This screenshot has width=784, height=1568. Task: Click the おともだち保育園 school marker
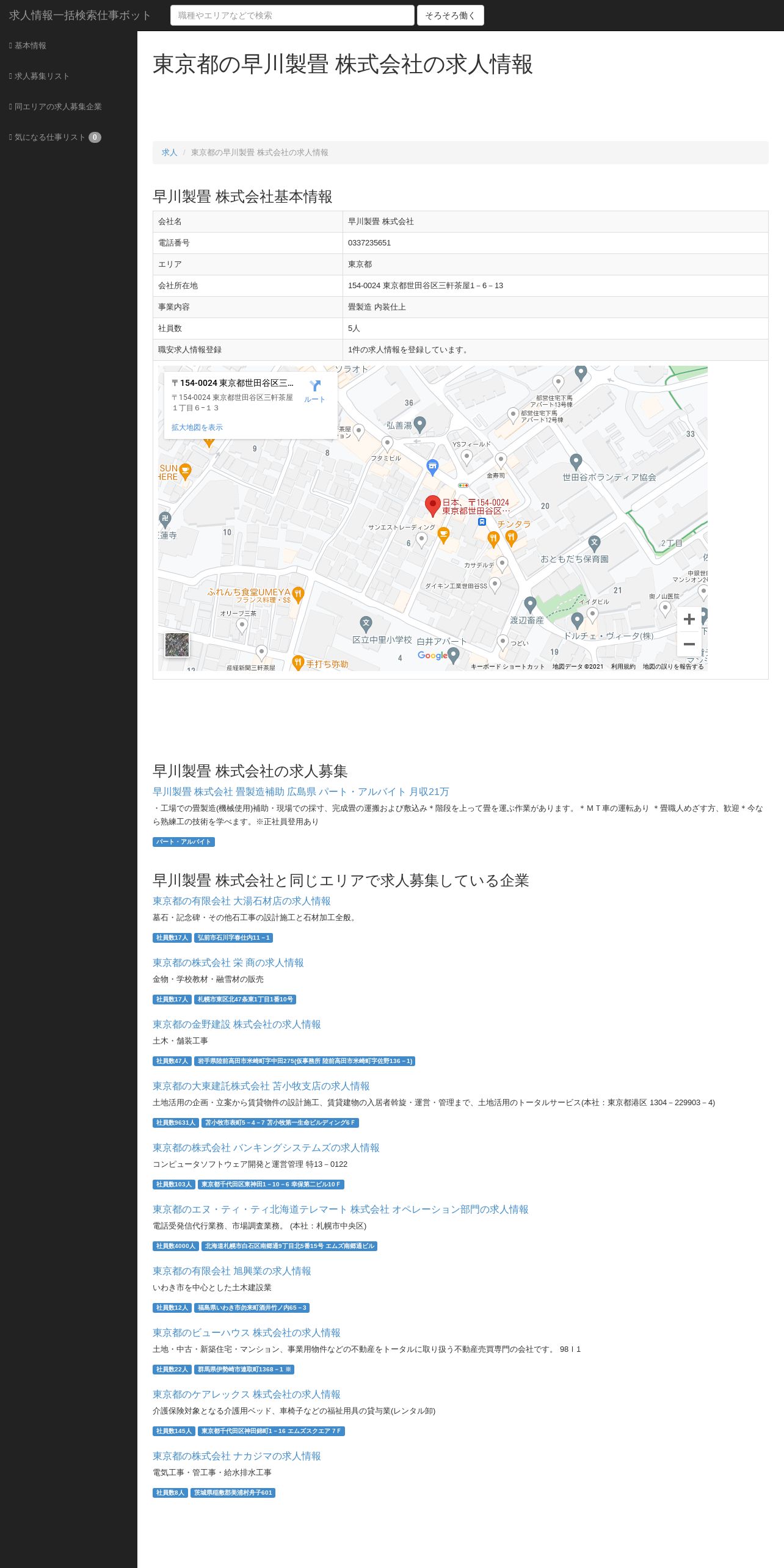tap(594, 543)
